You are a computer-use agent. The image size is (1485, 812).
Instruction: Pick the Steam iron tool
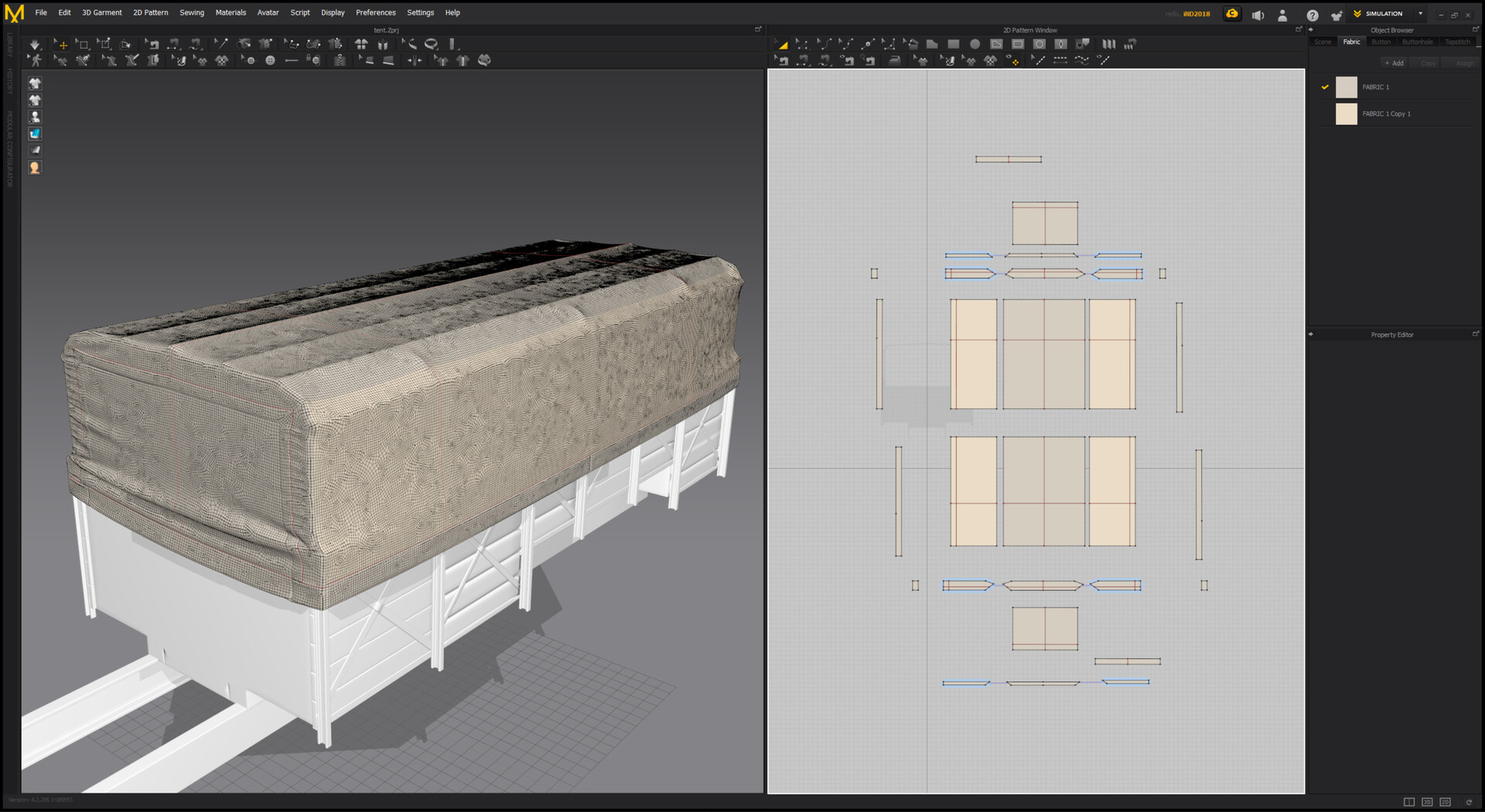[895, 60]
